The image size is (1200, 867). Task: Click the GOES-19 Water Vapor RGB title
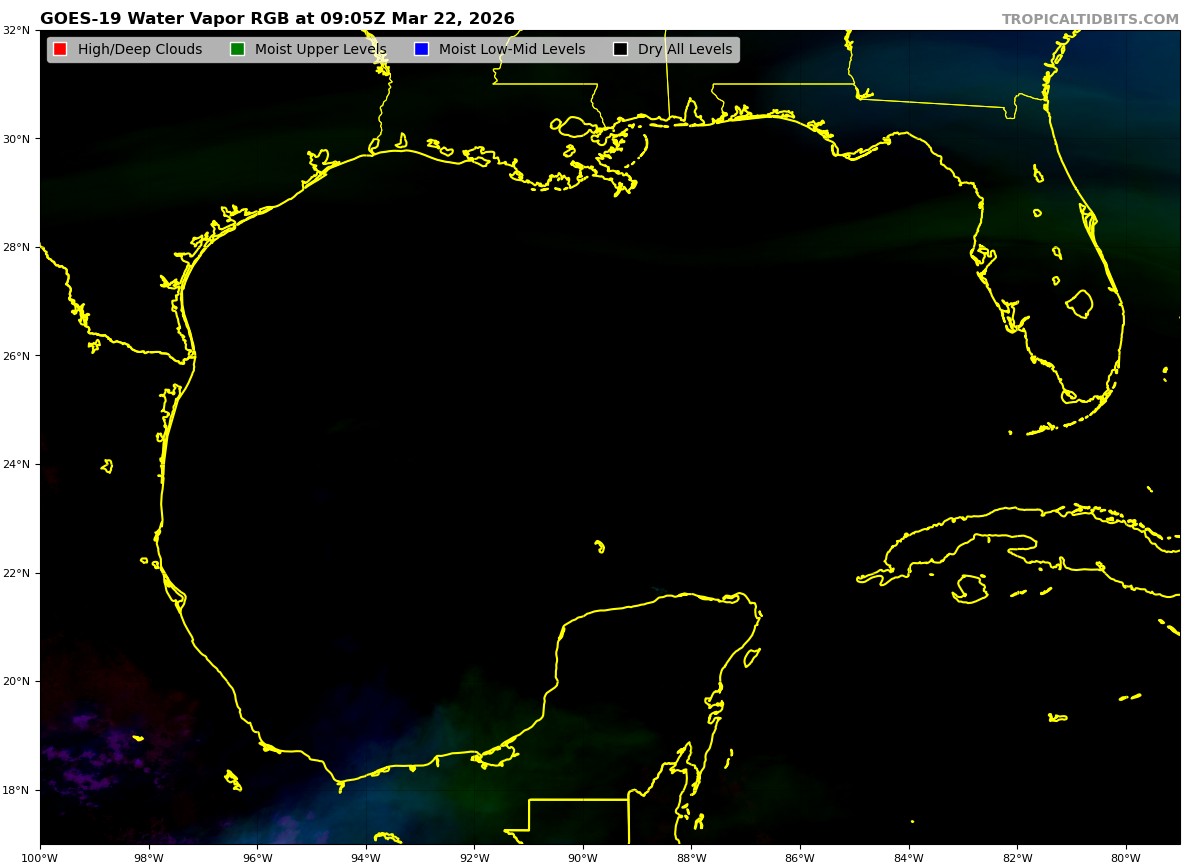[277, 19]
